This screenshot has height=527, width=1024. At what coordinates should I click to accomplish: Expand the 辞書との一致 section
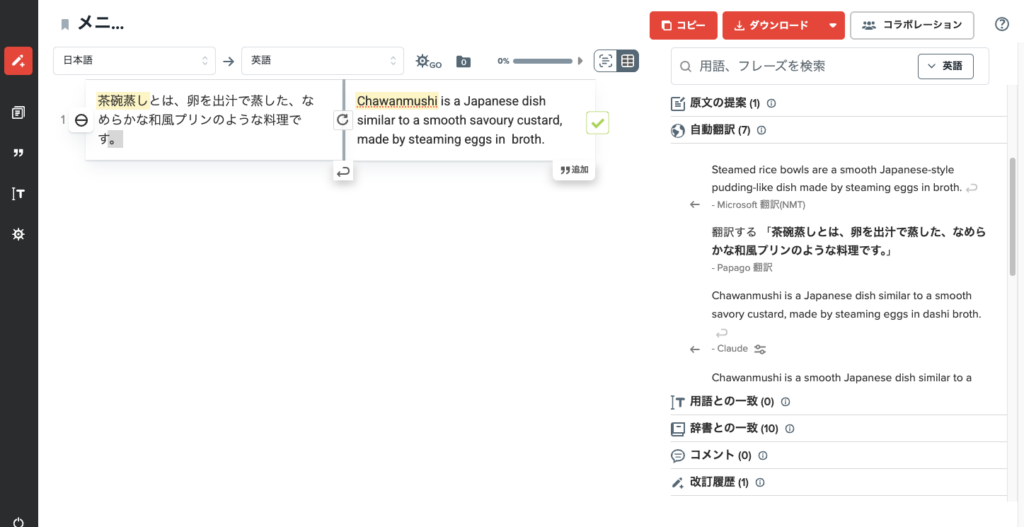tap(733, 429)
